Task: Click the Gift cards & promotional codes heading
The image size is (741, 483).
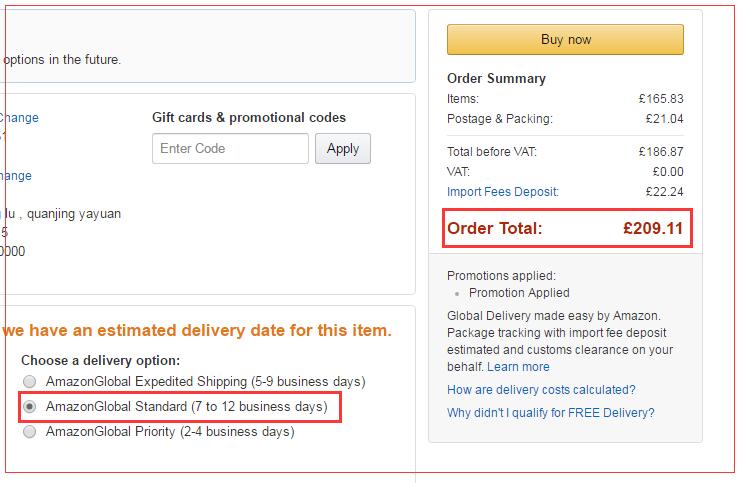Action: (249, 117)
